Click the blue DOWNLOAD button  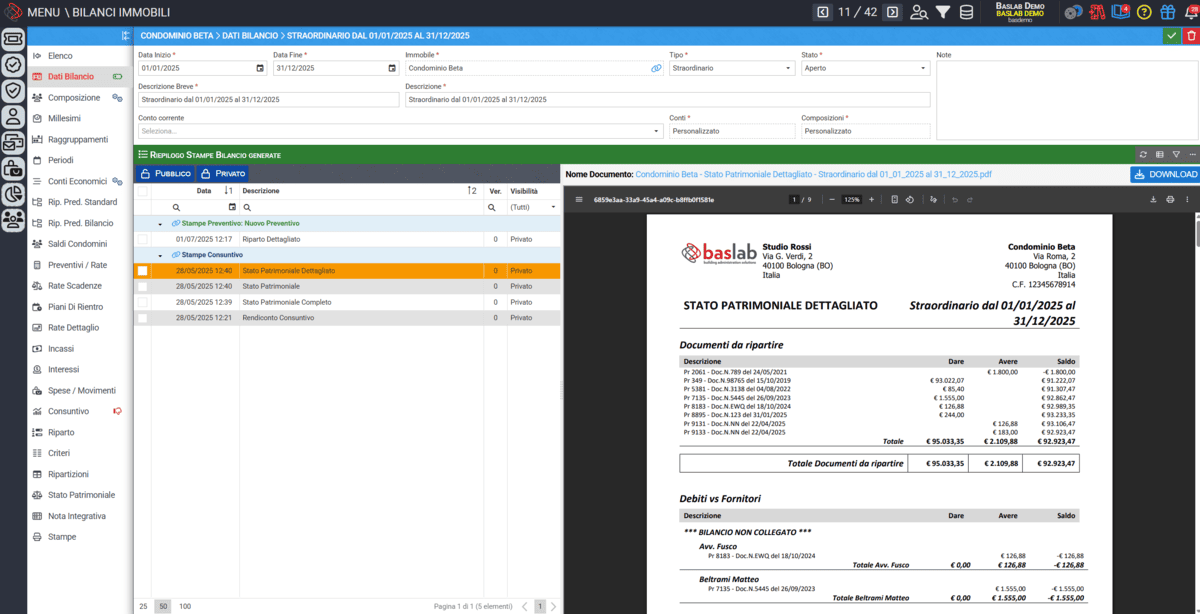click(1165, 174)
